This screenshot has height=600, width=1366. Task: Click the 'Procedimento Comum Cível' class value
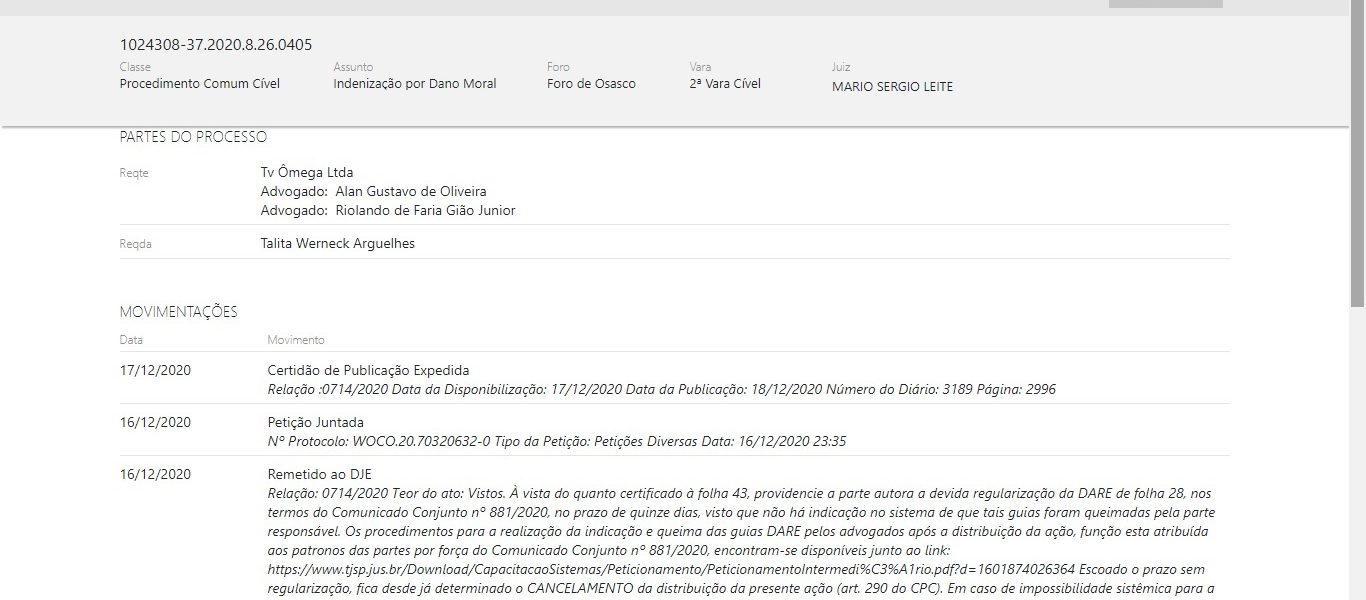coord(200,84)
